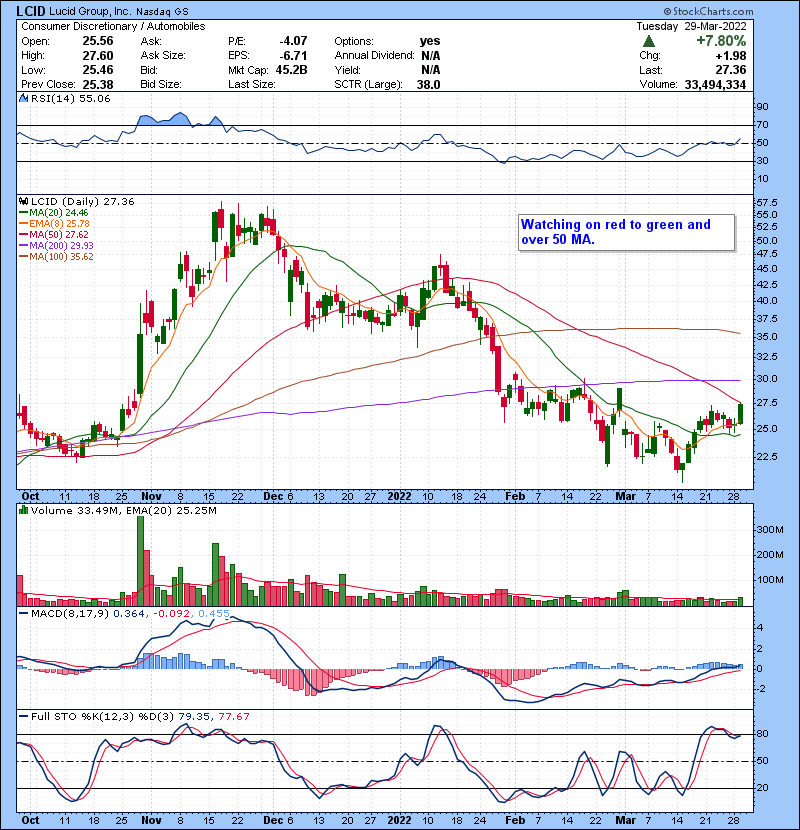Click the Tuesday 29-Mar-2022 date
The width and height of the screenshot is (800, 830).
pos(691,26)
